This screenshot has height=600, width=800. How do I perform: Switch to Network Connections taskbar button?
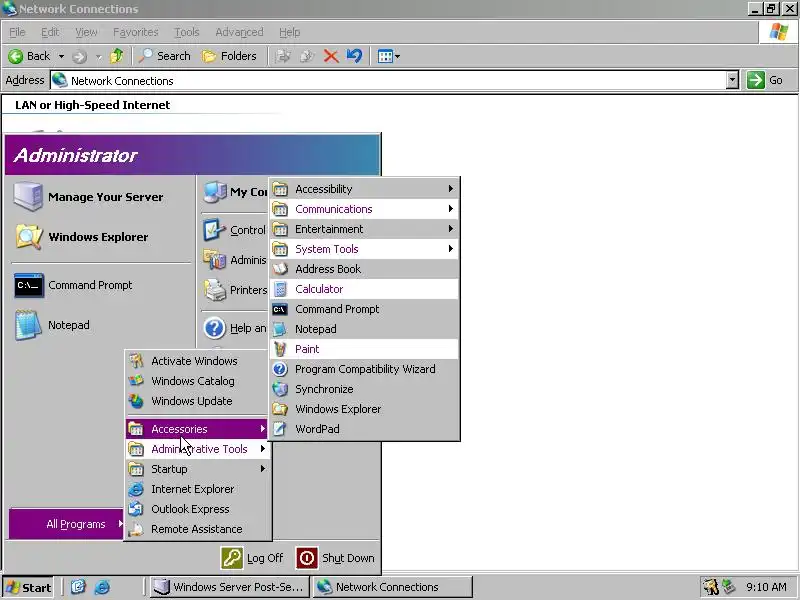tap(392, 587)
